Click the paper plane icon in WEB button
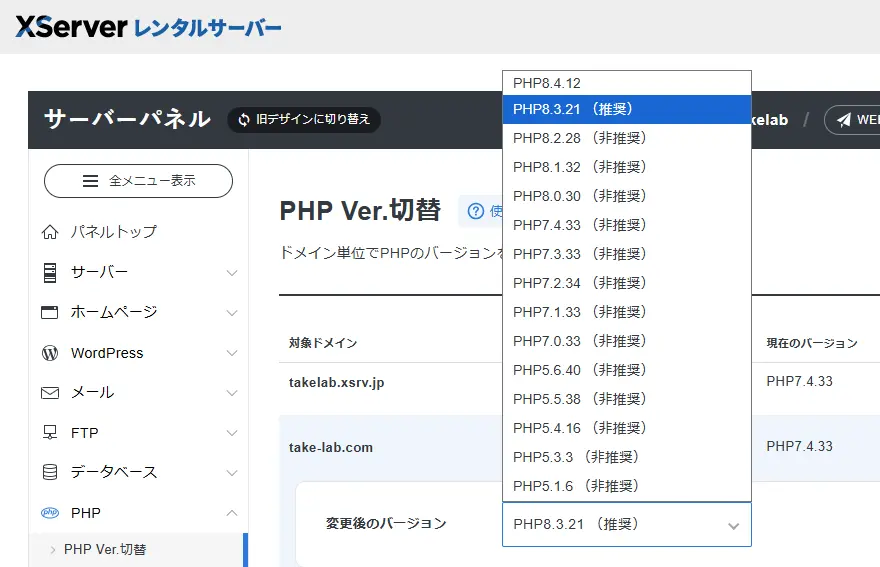Image resolution: width=880 pixels, height=567 pixels. 844,120
